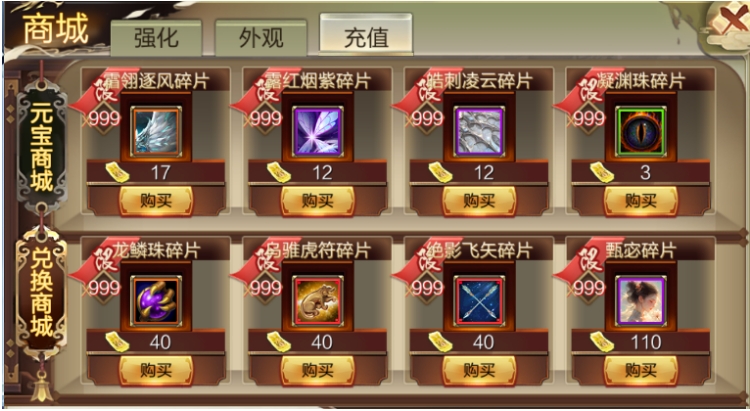
Task: Click the purple orb 龙鳞珠碎片 icon
Action: point(156,301)
